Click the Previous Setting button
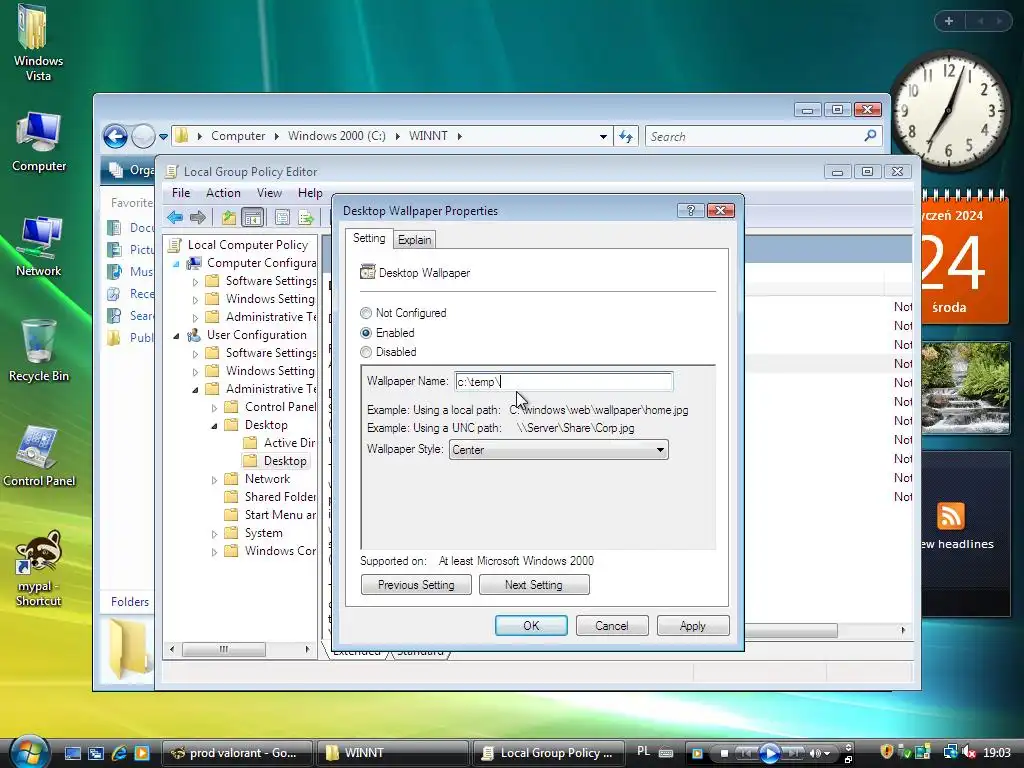 [x=416, y=584]
